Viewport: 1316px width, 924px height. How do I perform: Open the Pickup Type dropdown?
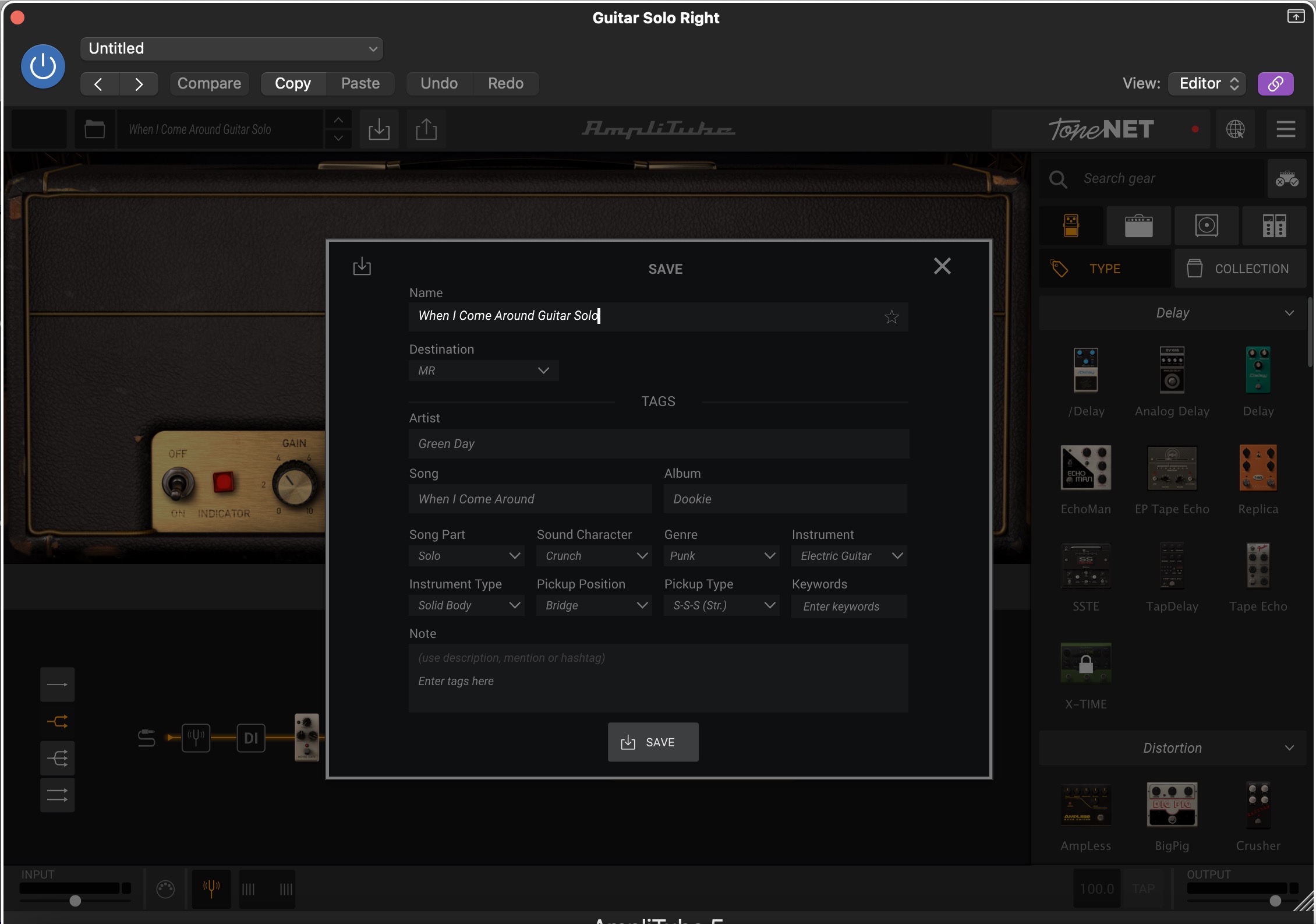[x=721, y=605]
